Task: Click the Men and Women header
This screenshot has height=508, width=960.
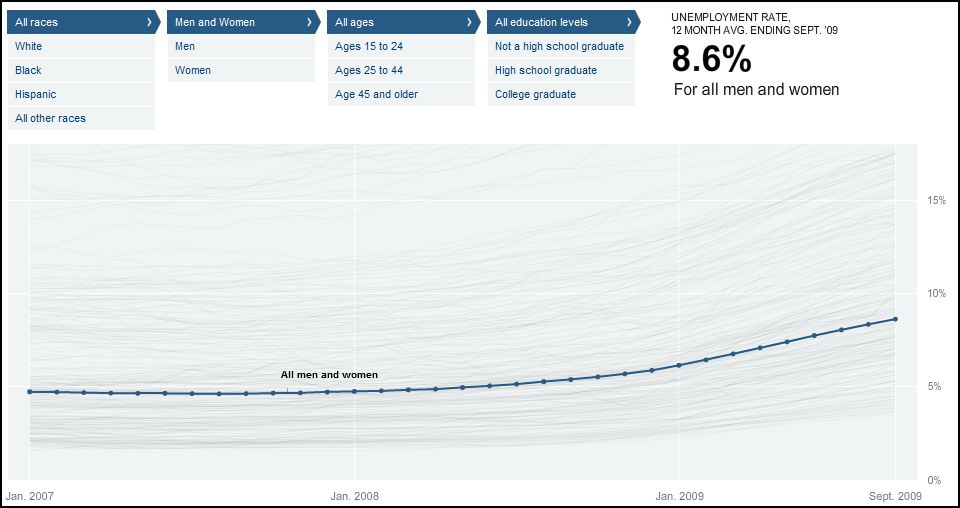Action: [238, 22]
